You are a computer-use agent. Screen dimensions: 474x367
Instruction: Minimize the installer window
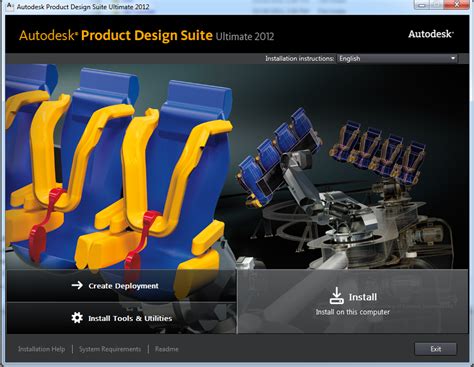422,5
